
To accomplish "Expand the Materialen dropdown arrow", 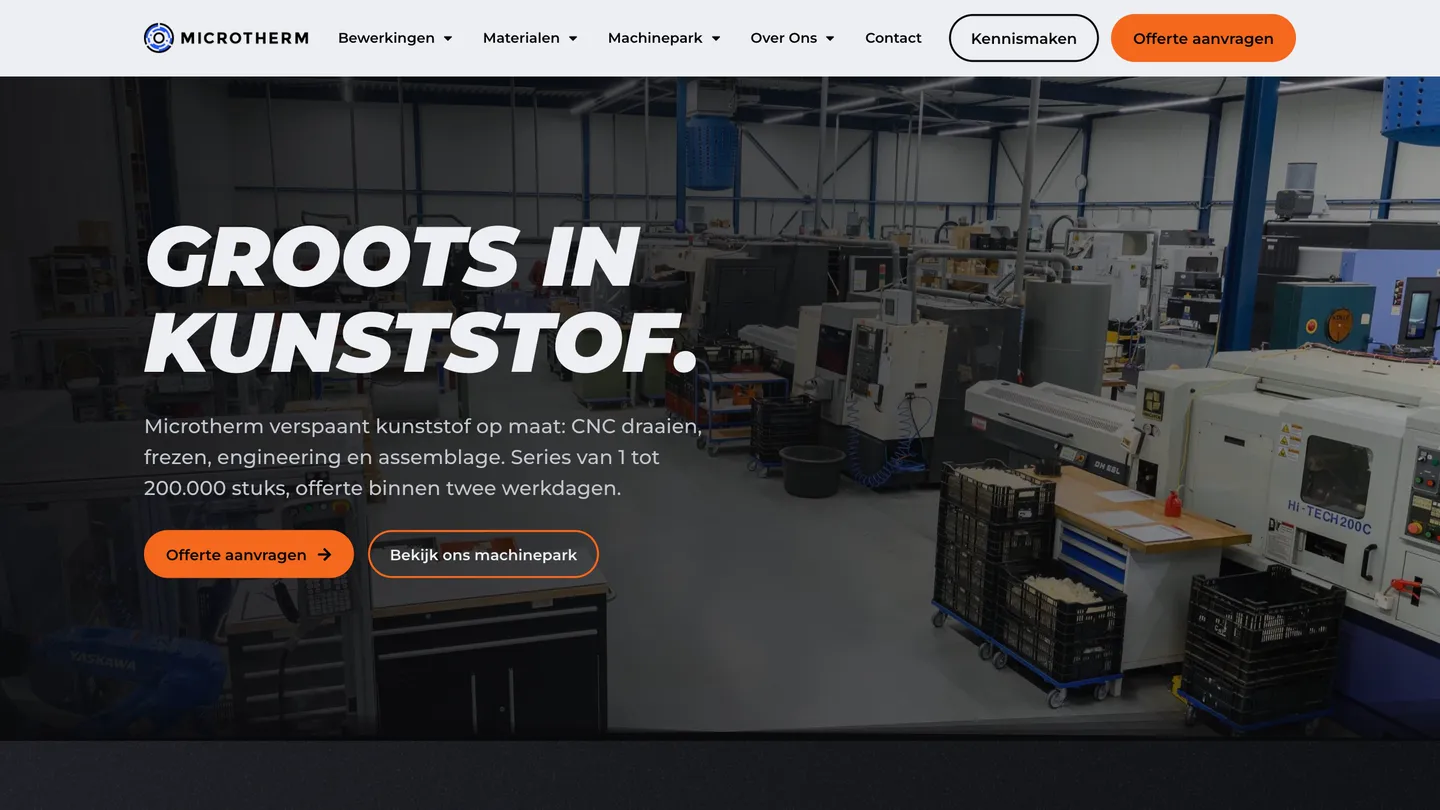I will [x=573, y=39].
